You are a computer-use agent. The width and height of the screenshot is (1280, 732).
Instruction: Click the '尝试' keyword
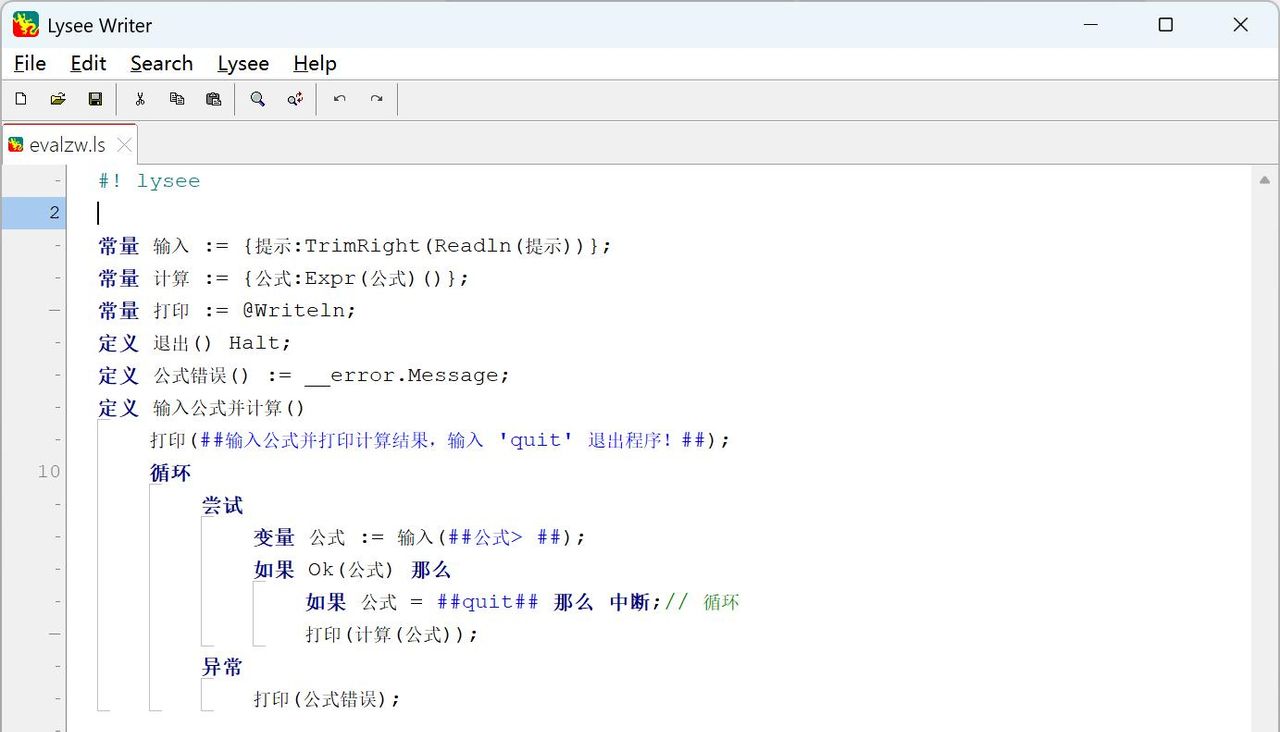(222, 505)
